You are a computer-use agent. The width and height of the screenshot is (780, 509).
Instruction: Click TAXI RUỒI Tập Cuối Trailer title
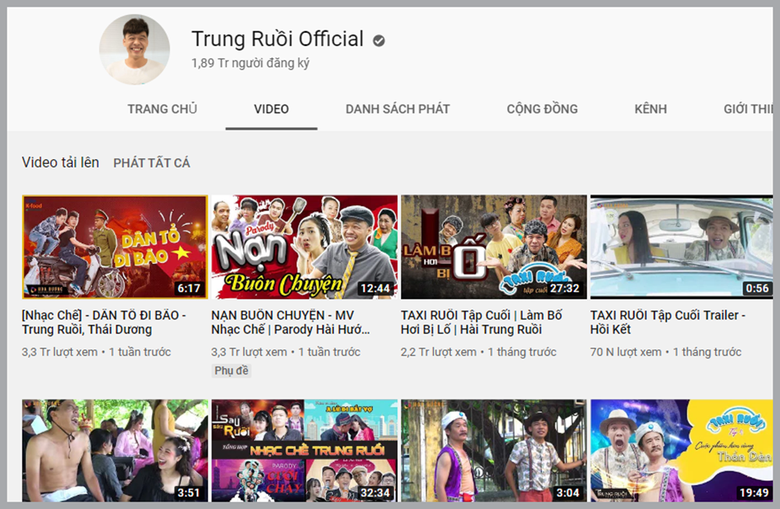tap(668, 322)
